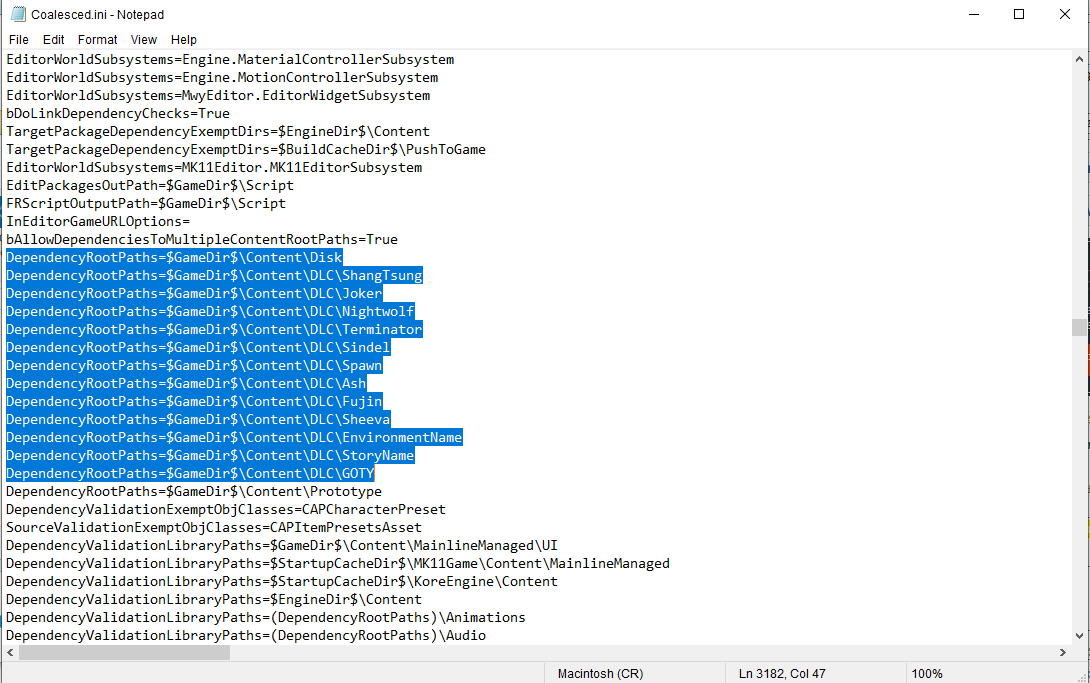This screenshot has height=683, width=1090.
Task: Click the highlighted DLC\ShangTsung line
Action: (214, 275)
